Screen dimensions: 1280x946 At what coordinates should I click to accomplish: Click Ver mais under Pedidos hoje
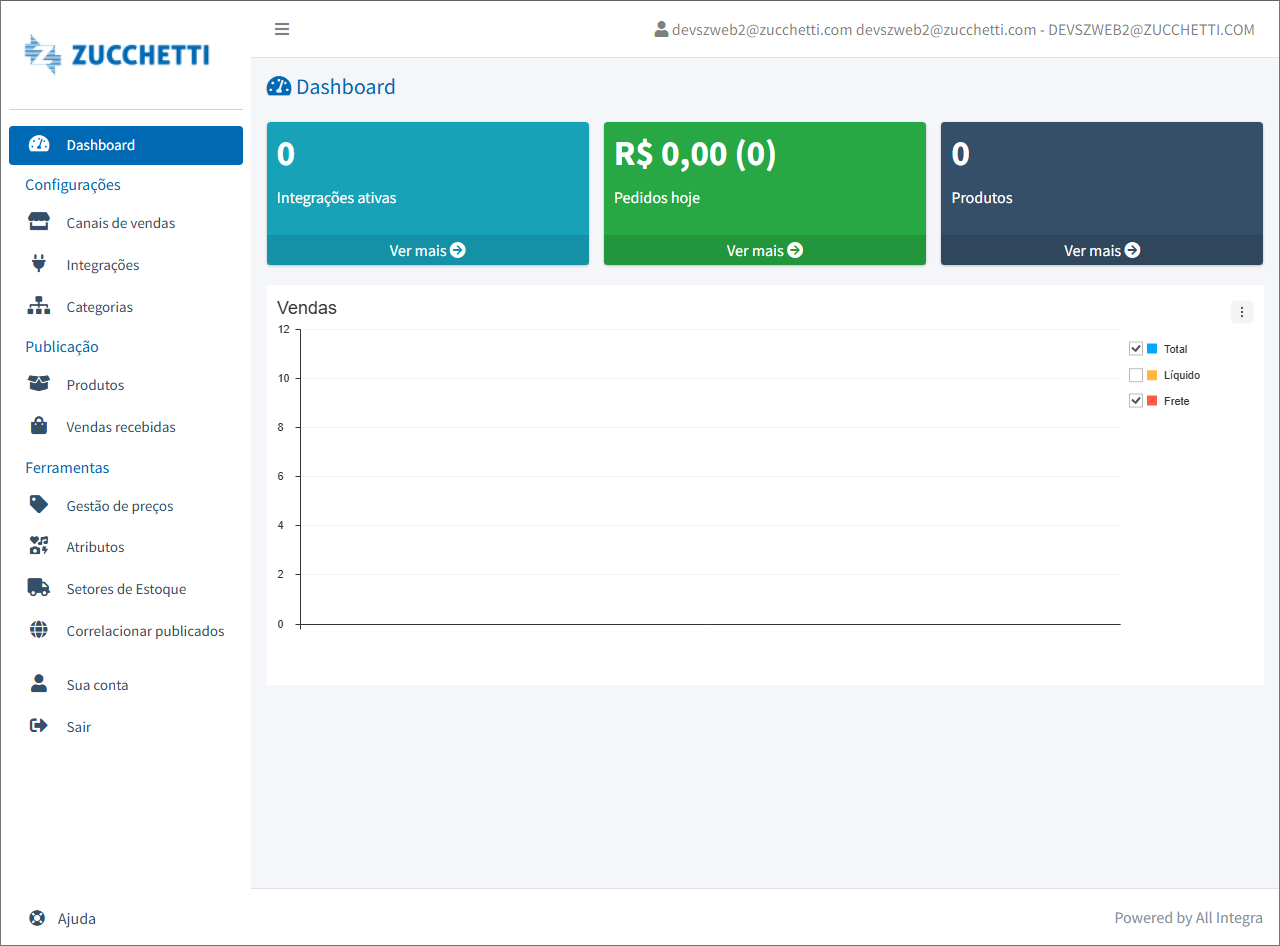[764, 250]
